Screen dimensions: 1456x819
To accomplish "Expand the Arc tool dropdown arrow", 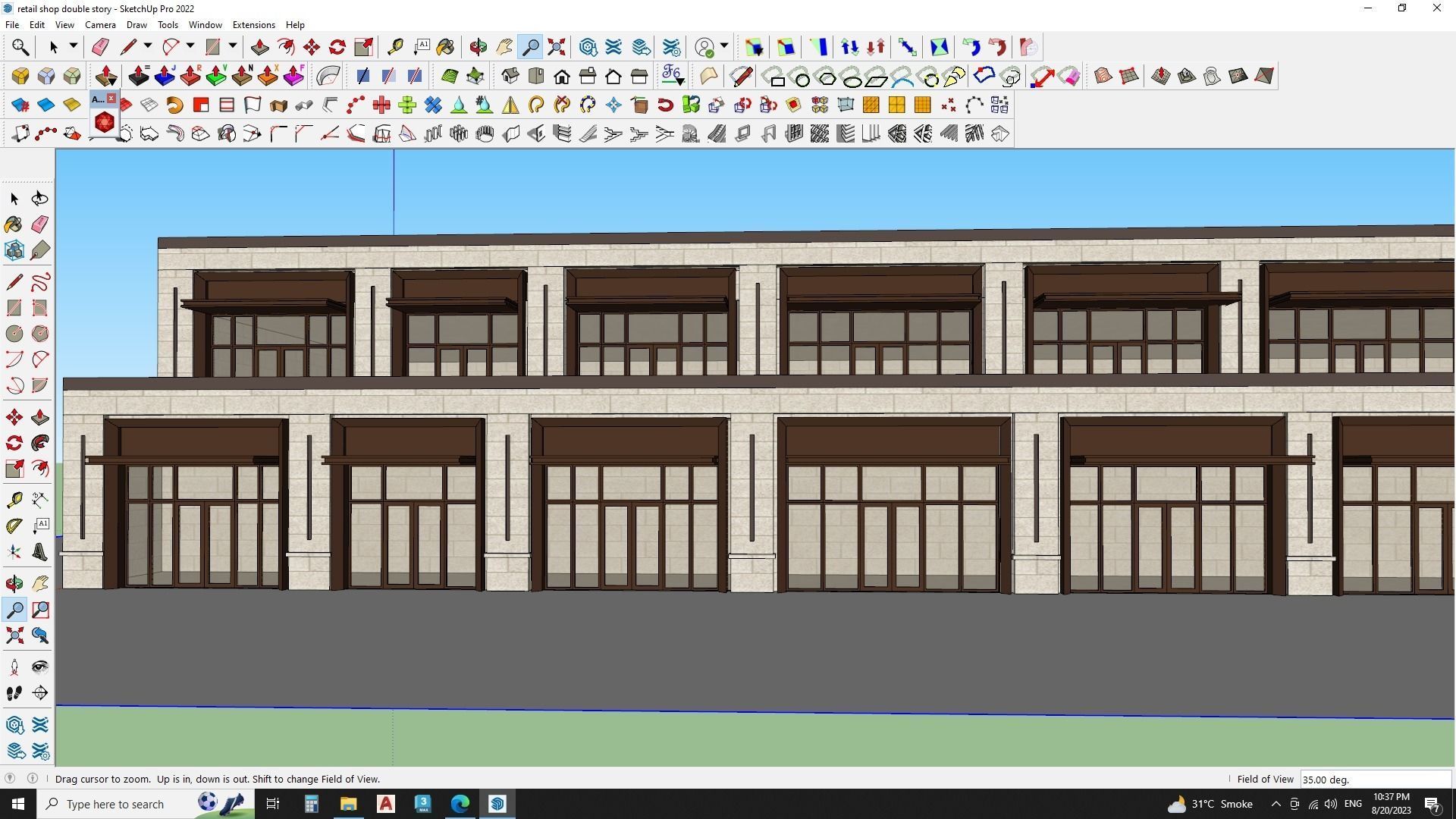I will (x=190, y=47).
